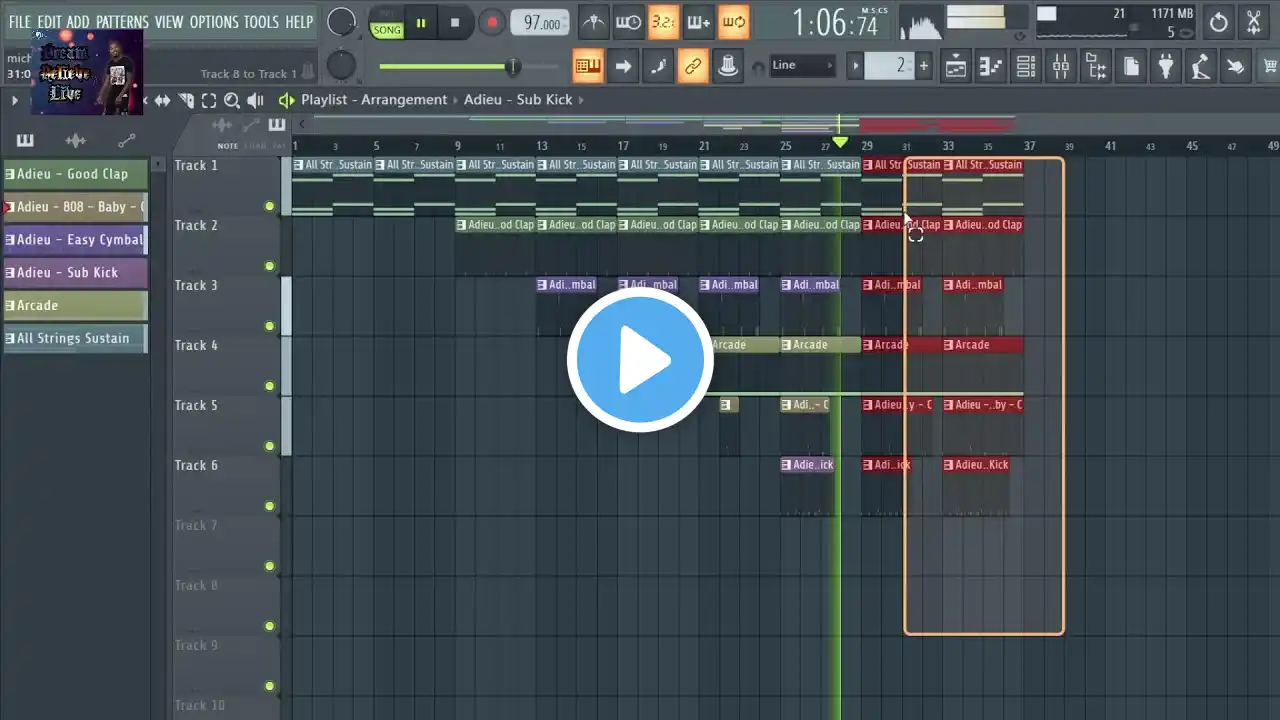Toggle the loop recording button
This screenshot has height=720, width=1280.
[733, 22]
